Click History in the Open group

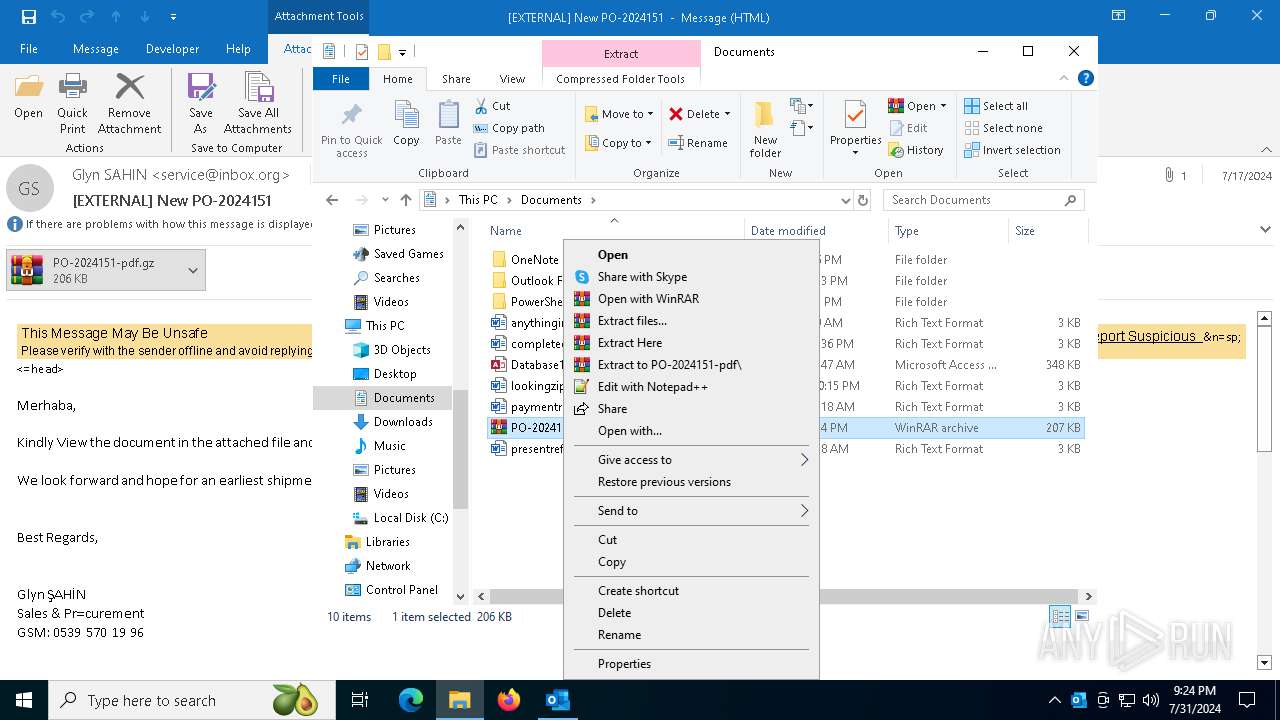click(915, 150)
